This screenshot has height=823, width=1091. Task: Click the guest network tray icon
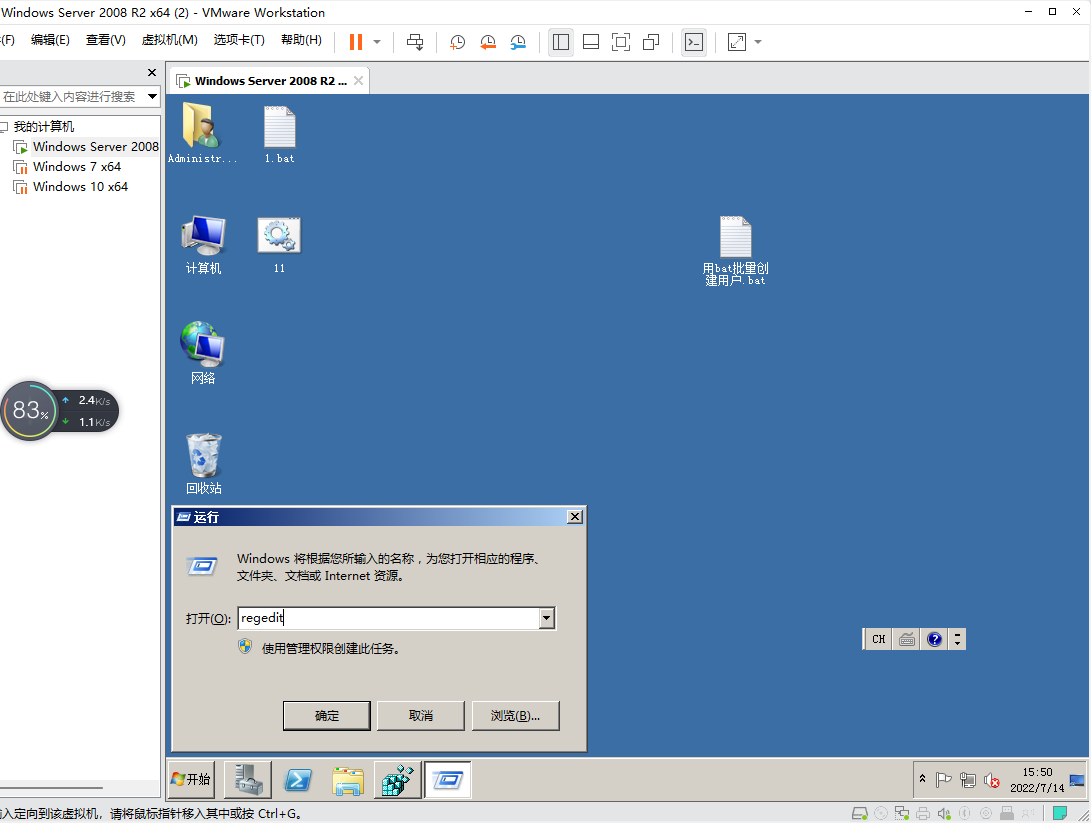(967, 780)
